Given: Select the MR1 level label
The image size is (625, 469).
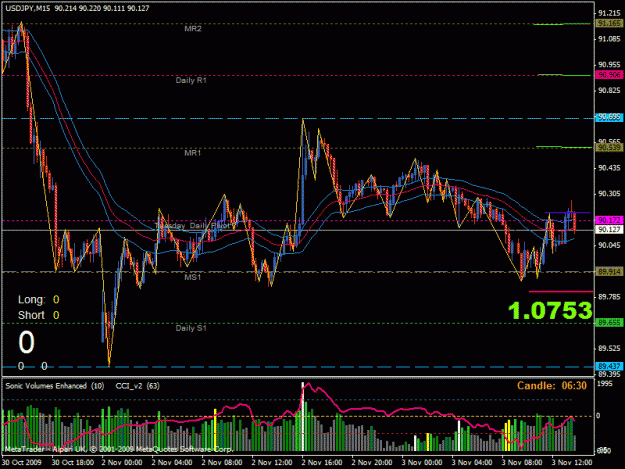Looking at the screenshot, I should tap(193, 153).
